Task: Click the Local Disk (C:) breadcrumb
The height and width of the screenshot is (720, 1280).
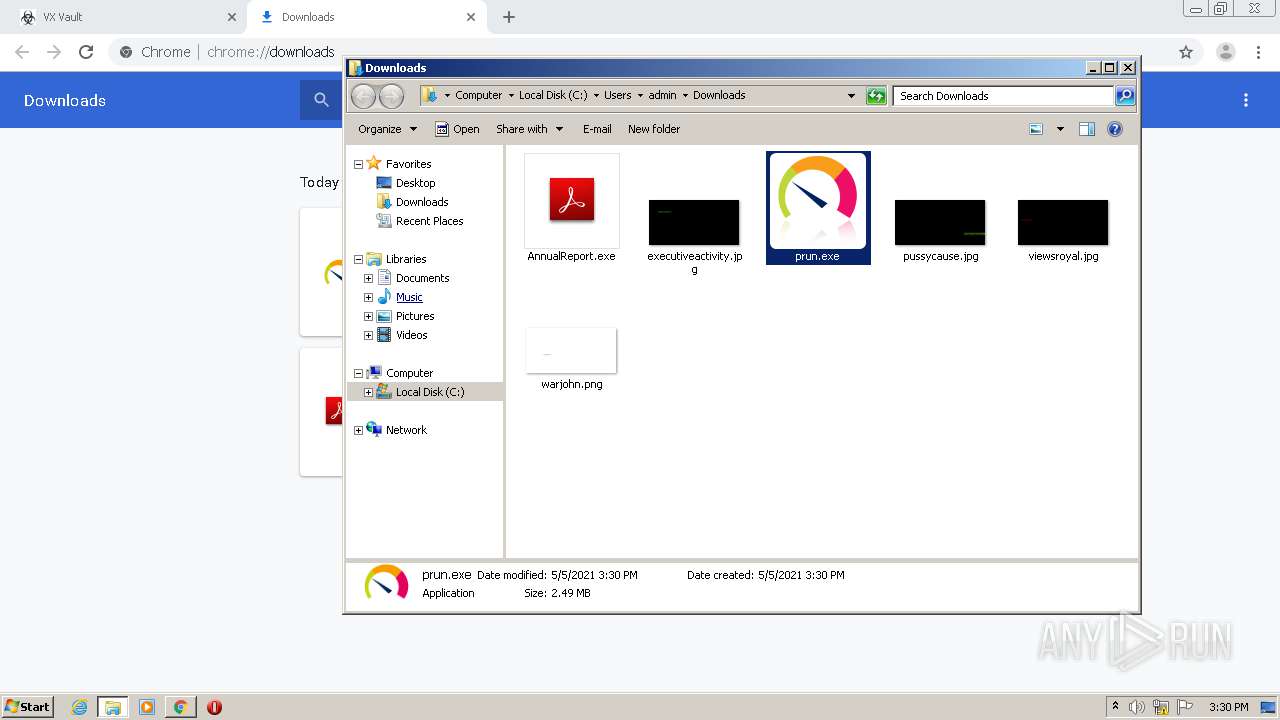Action: tap(553, 95)
